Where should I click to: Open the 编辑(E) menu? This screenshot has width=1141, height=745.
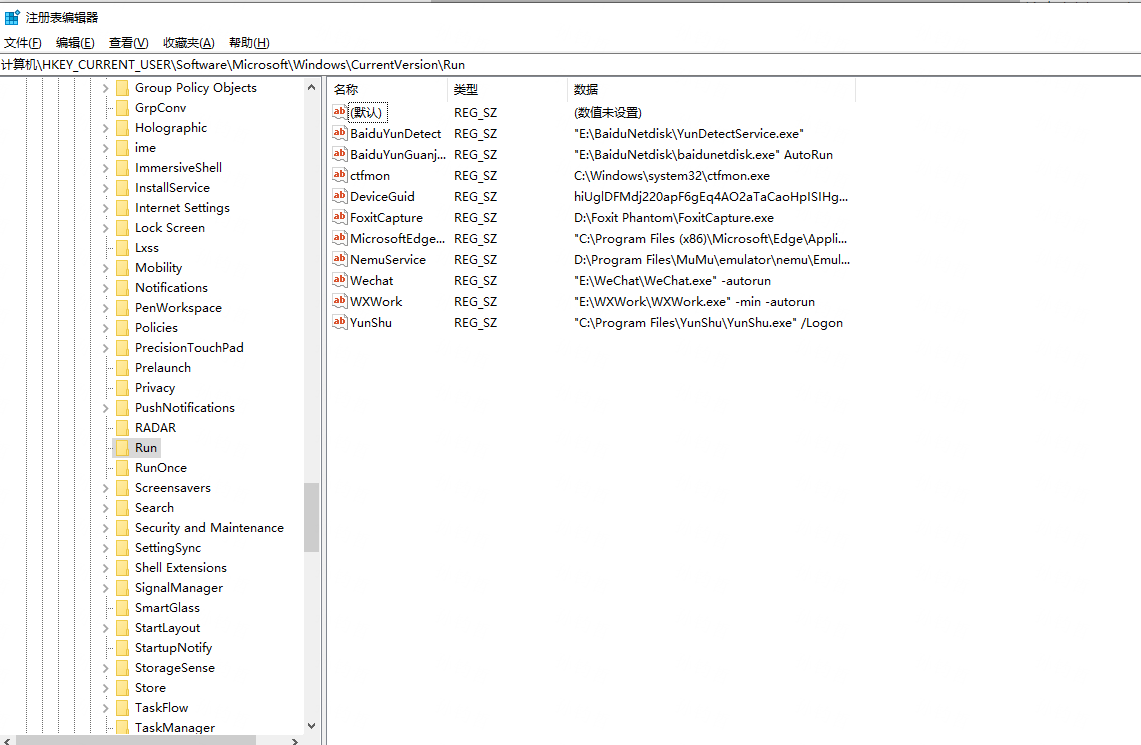pos(75,43)
